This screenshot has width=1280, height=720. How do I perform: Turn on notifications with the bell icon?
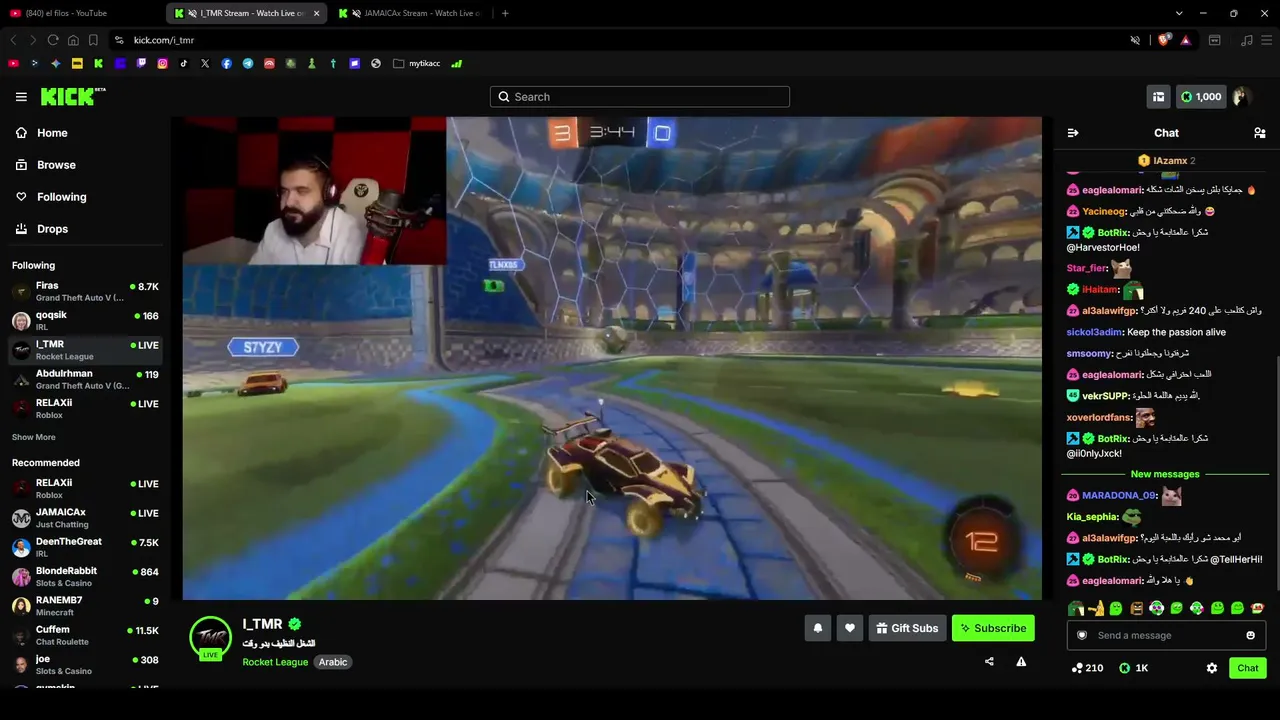(x=817, y=628)
